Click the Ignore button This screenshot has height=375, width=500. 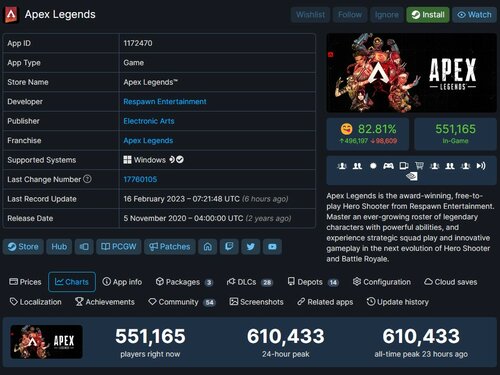pos(387,15)
